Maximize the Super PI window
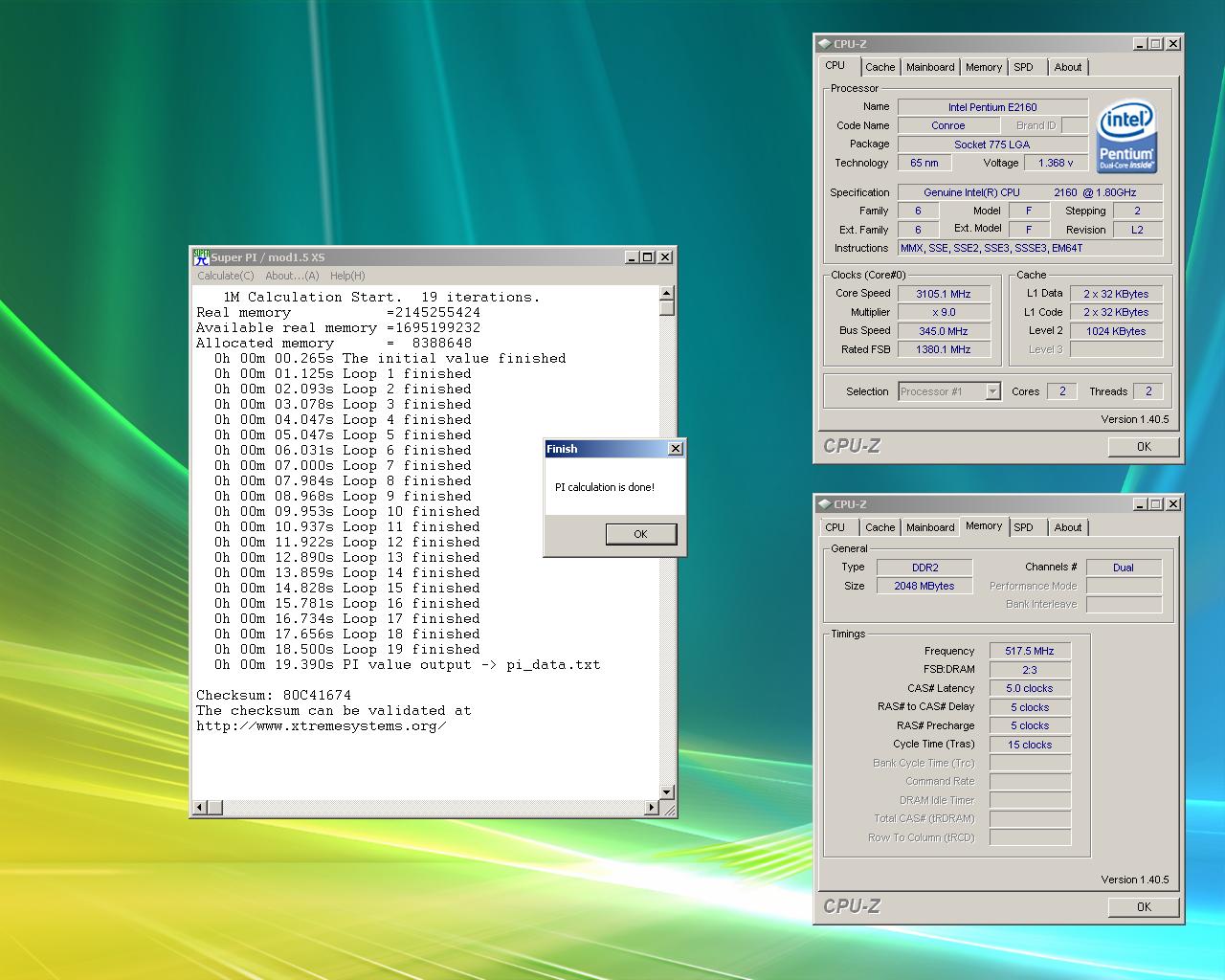 tap(648, 256)
